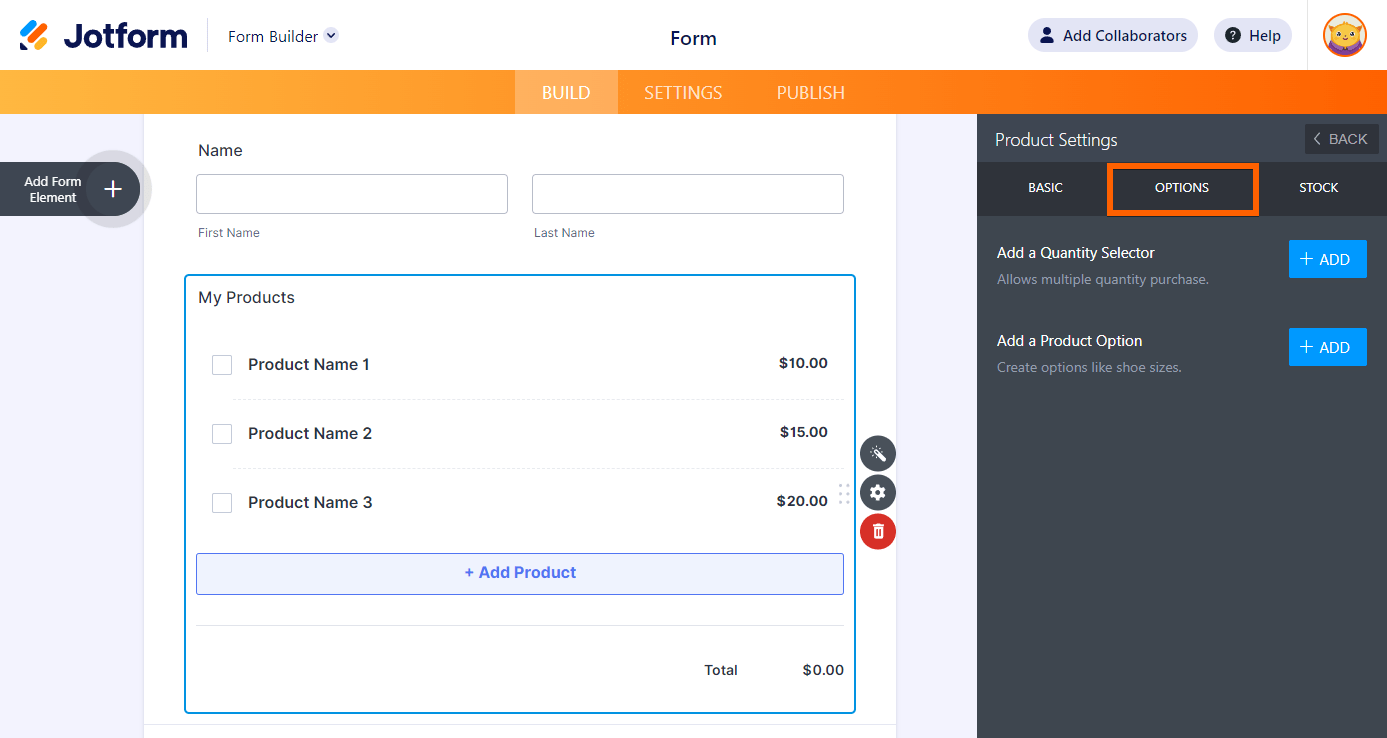Check the Product Name 2 checkbox
This screenshot has height=738, width=1387.
pyautogui.click(x=222, y=434)
